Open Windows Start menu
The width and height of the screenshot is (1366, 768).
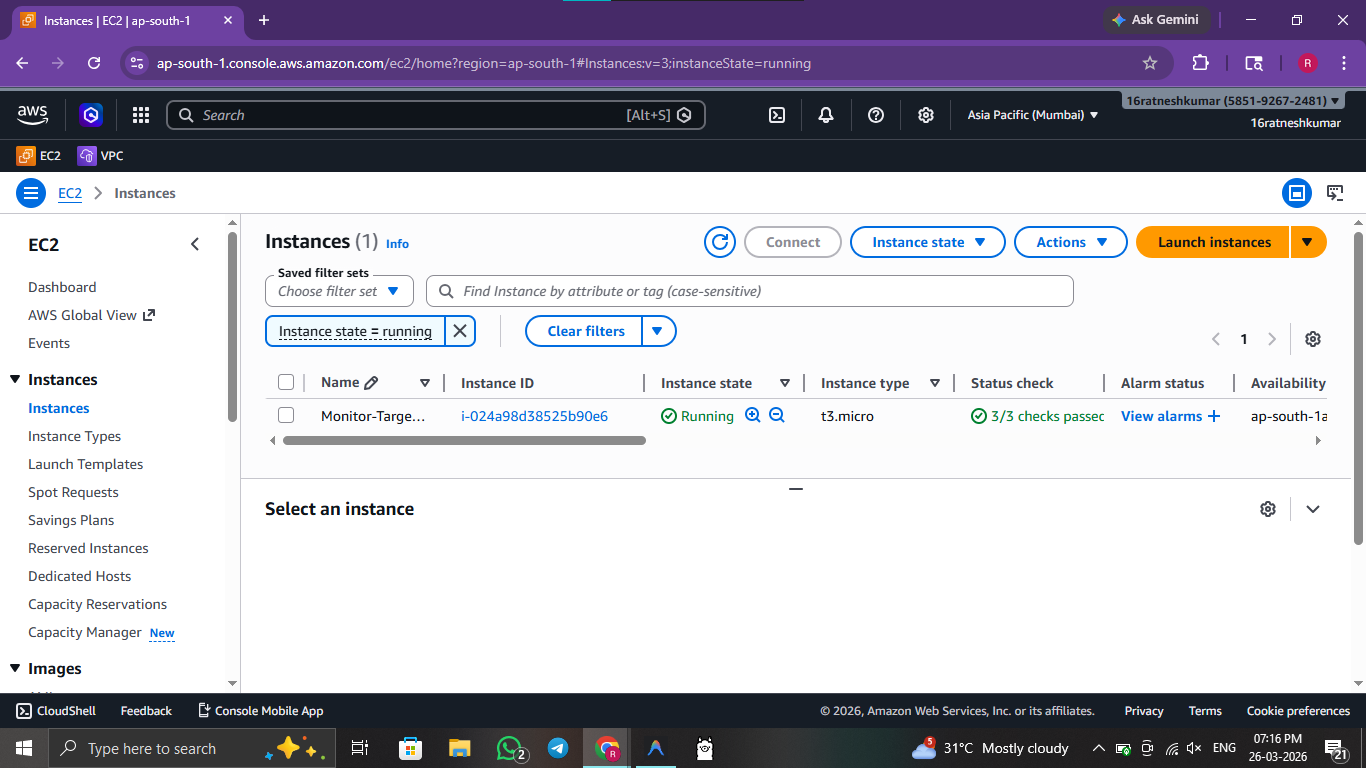coord(24,748)
